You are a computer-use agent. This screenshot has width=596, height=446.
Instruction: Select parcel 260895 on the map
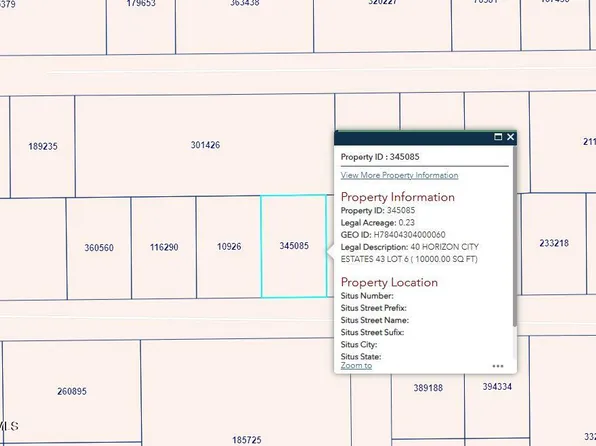[72, 391]
